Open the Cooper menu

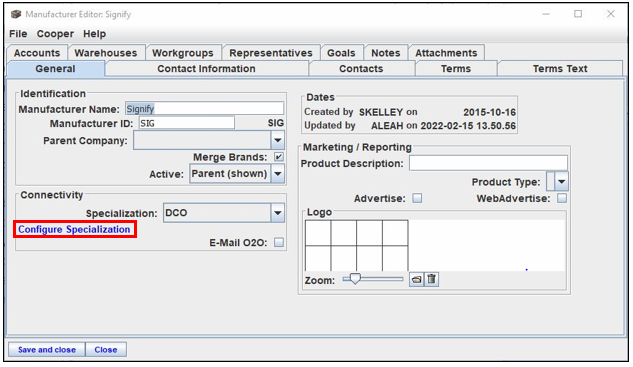click(55, 34)
